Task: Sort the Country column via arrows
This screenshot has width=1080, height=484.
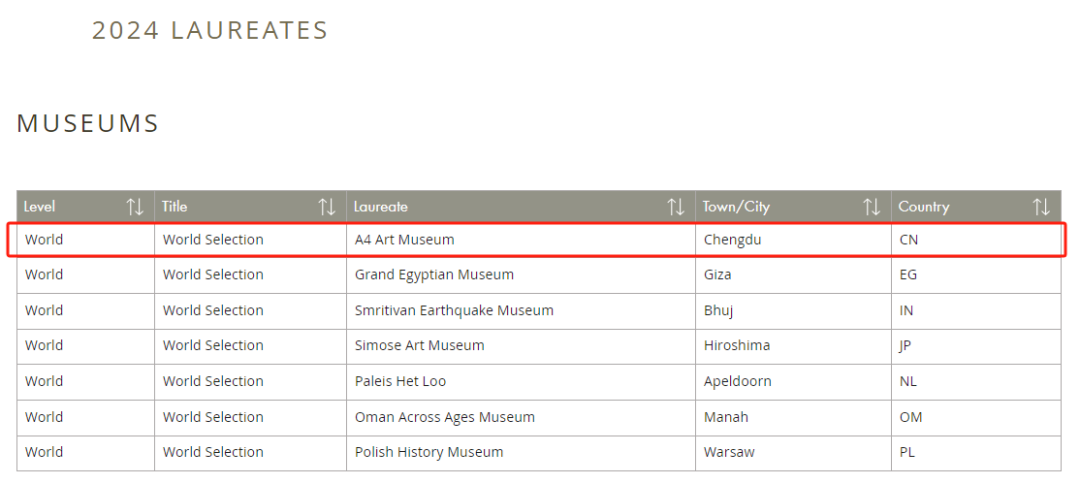Action: [1041, 207]
